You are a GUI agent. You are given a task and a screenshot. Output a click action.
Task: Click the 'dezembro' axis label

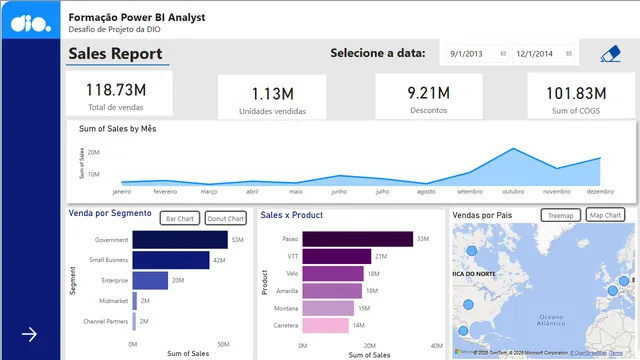coord(600,191)
